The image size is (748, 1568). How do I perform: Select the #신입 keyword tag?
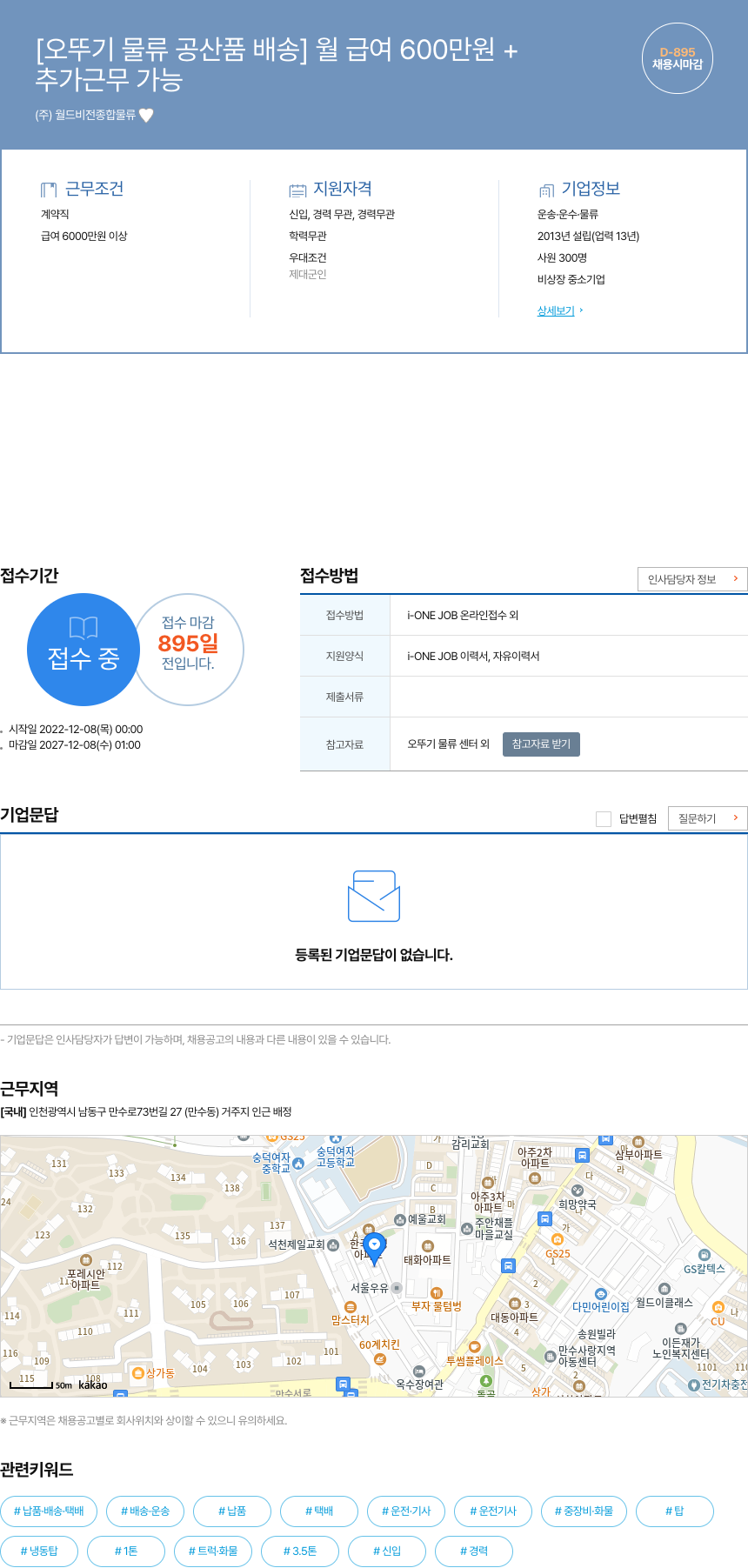point(387,1551)
